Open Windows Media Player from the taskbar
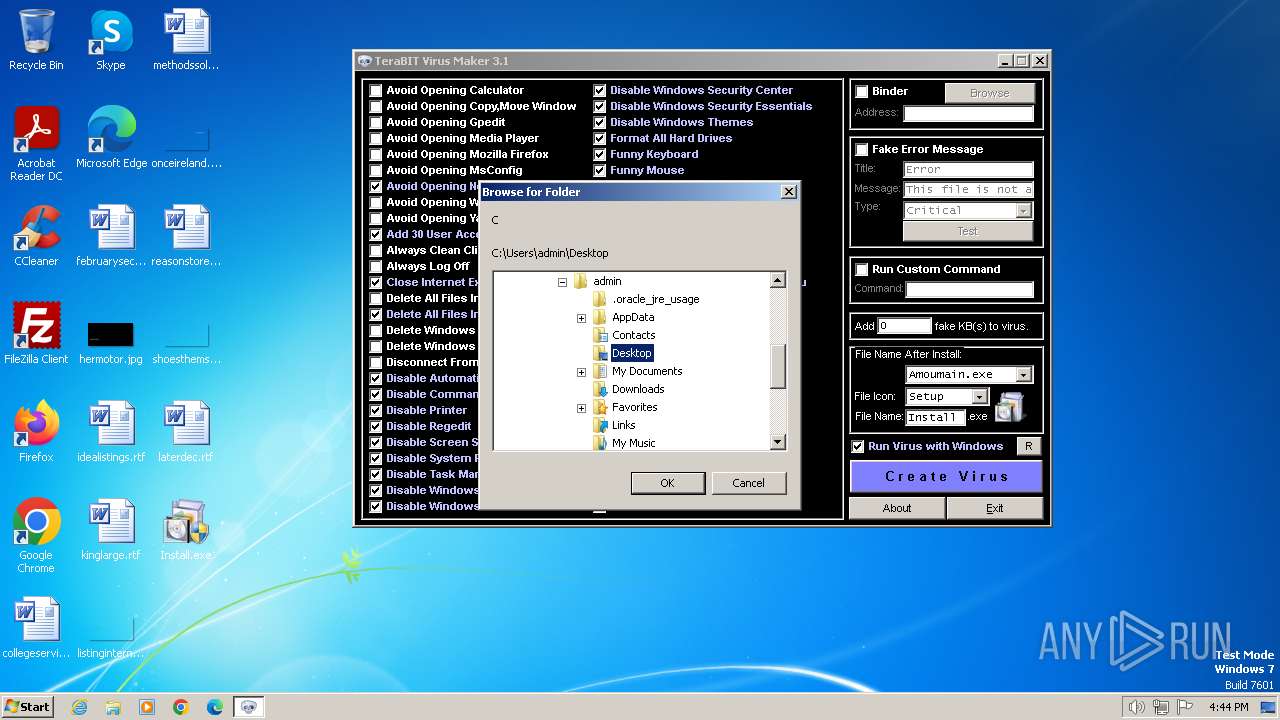The width and height of the screenshot is (1280, 720). click(147, 707)
